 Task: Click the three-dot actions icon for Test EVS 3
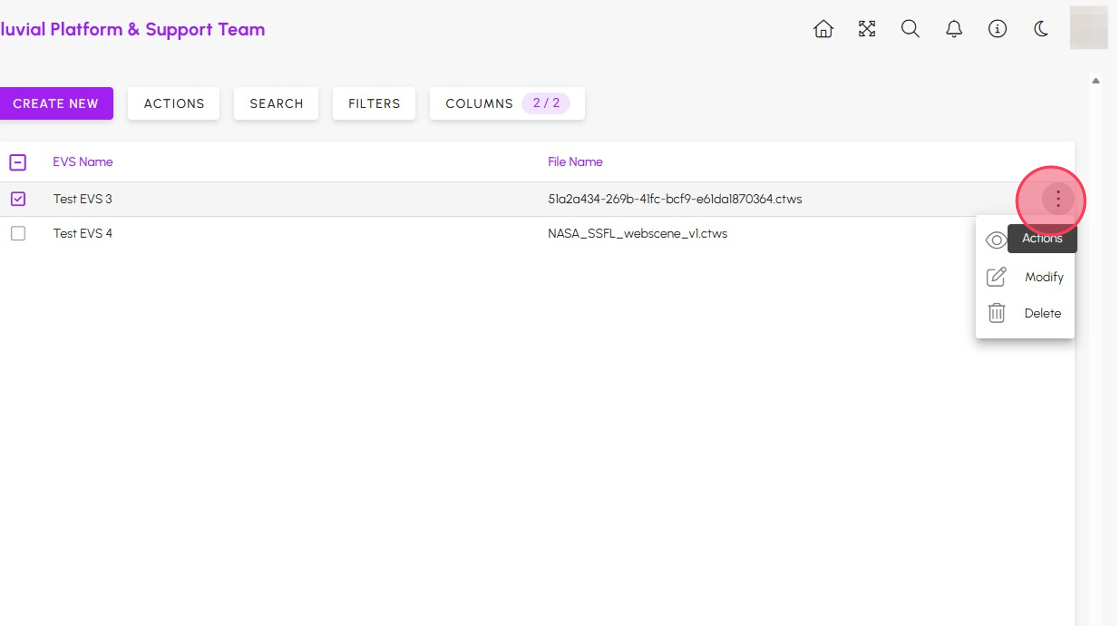pos(1058,199)
